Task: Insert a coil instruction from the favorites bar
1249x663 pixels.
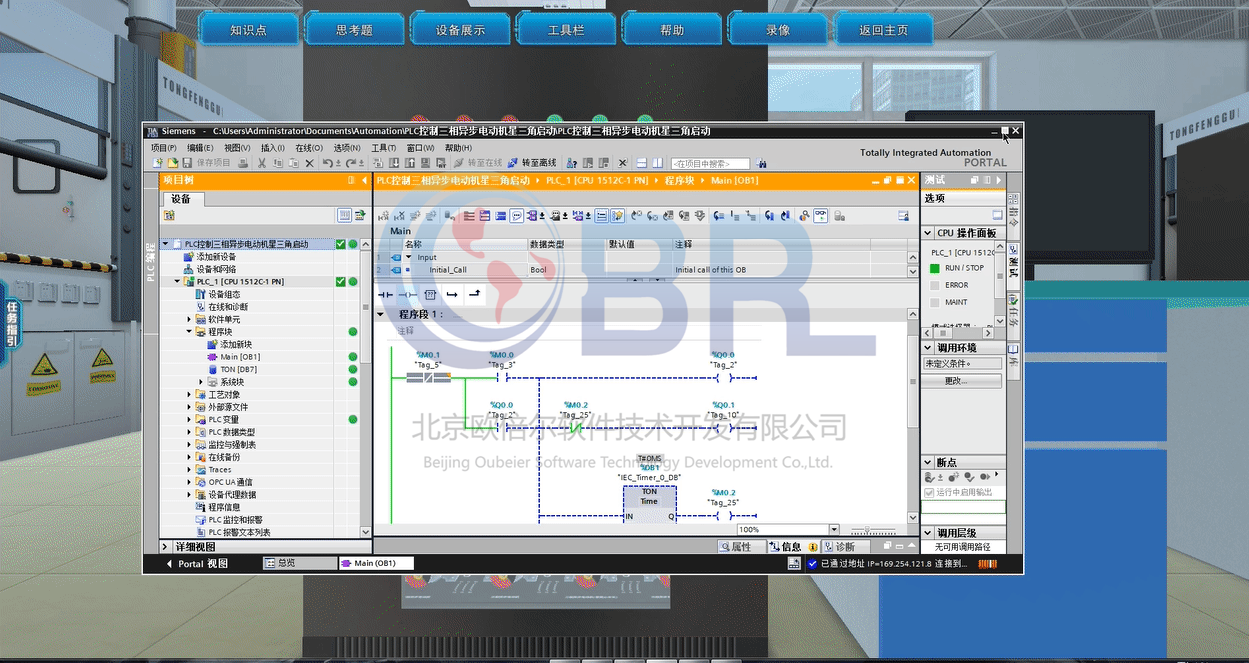Action: pyautogui.click(x=408, y=295)
